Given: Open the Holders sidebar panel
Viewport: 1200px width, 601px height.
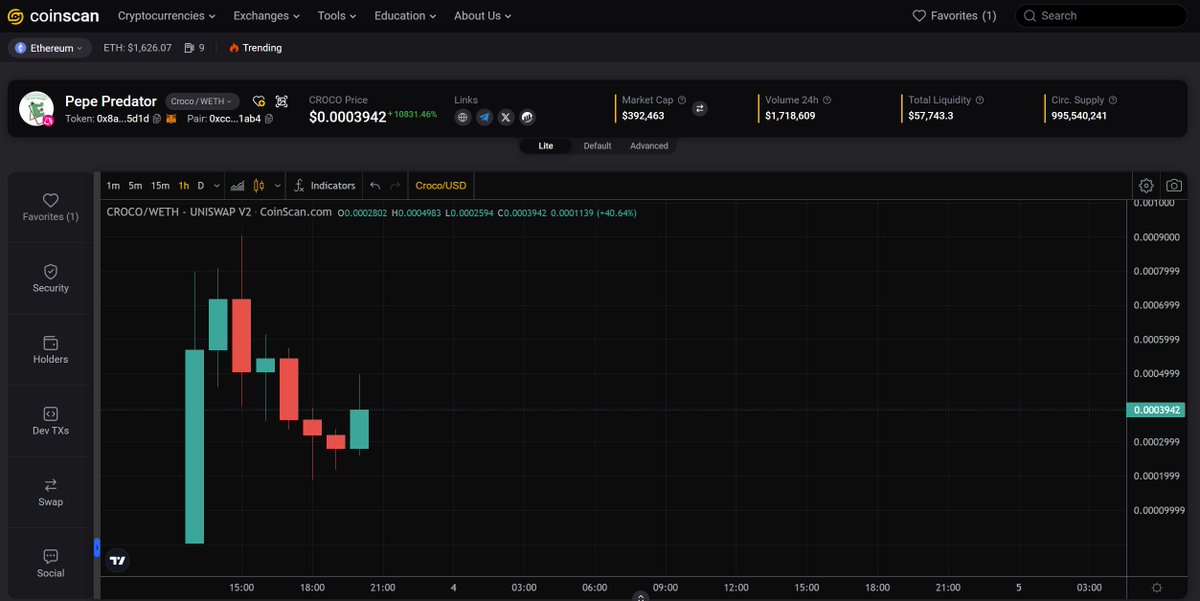Looking at the screenshot, I should [51, 350].
